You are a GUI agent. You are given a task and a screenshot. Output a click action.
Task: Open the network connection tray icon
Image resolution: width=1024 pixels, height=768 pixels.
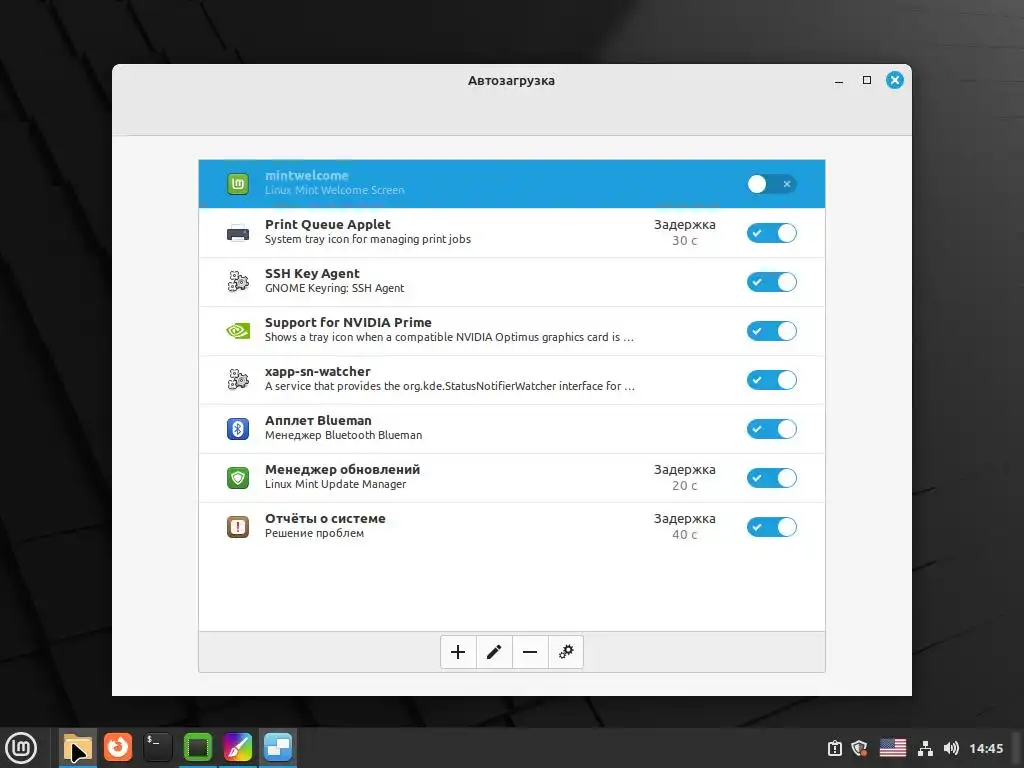925,748
